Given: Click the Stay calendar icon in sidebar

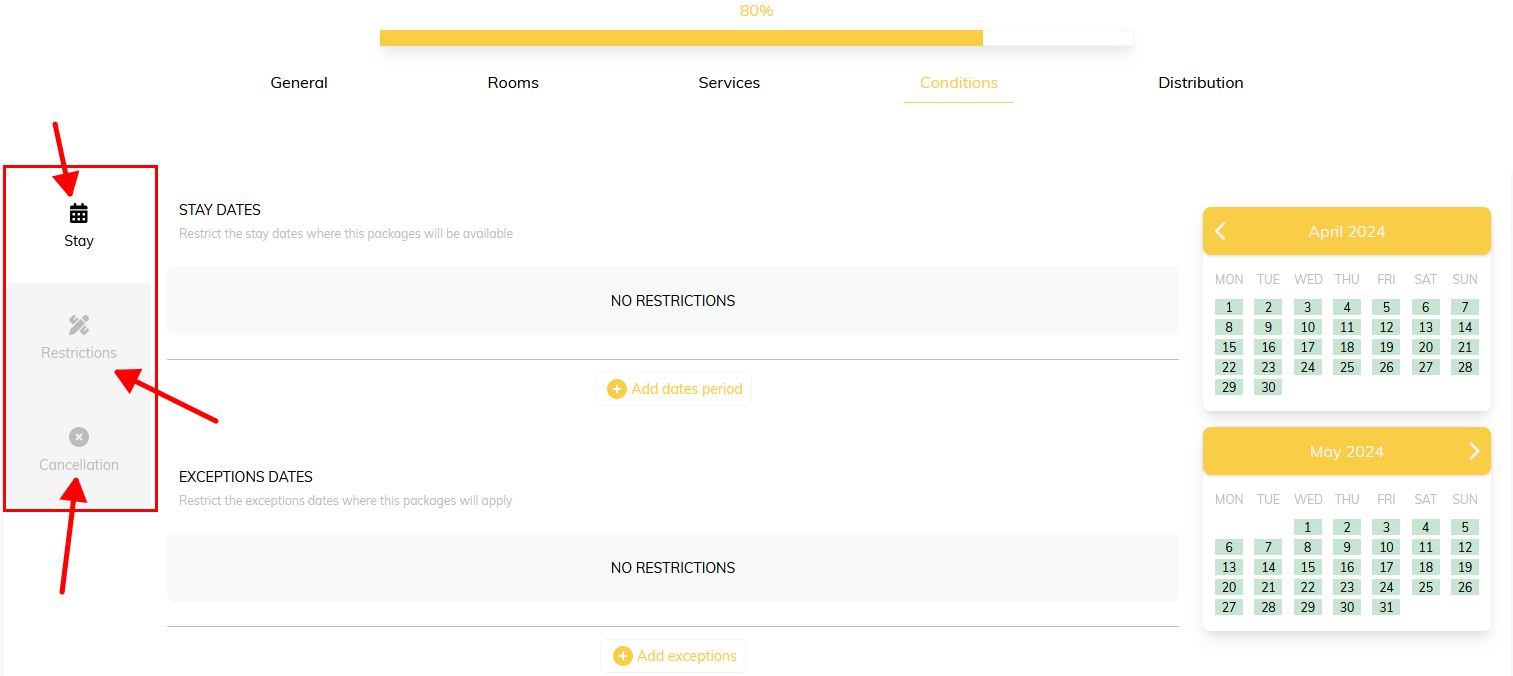Looking at the screenshot, I should [79, 213].
